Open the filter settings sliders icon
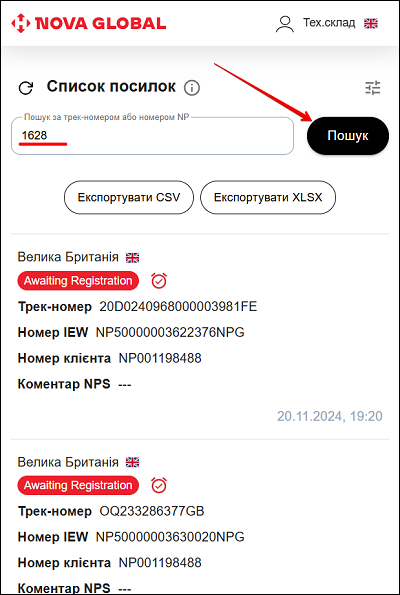400x595 pixels. pos(373,88)
